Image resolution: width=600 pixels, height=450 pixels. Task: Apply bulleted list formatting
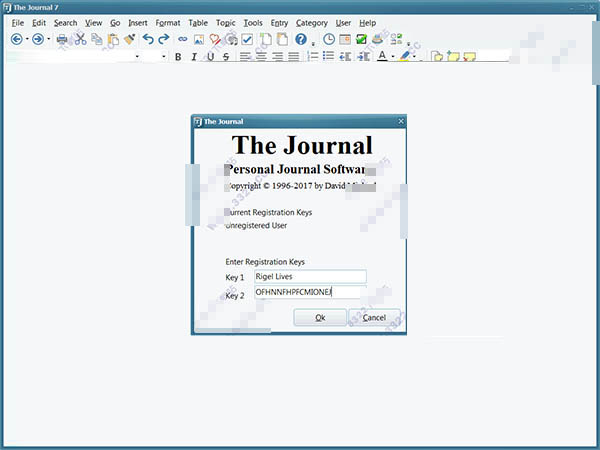coord(328,56)
